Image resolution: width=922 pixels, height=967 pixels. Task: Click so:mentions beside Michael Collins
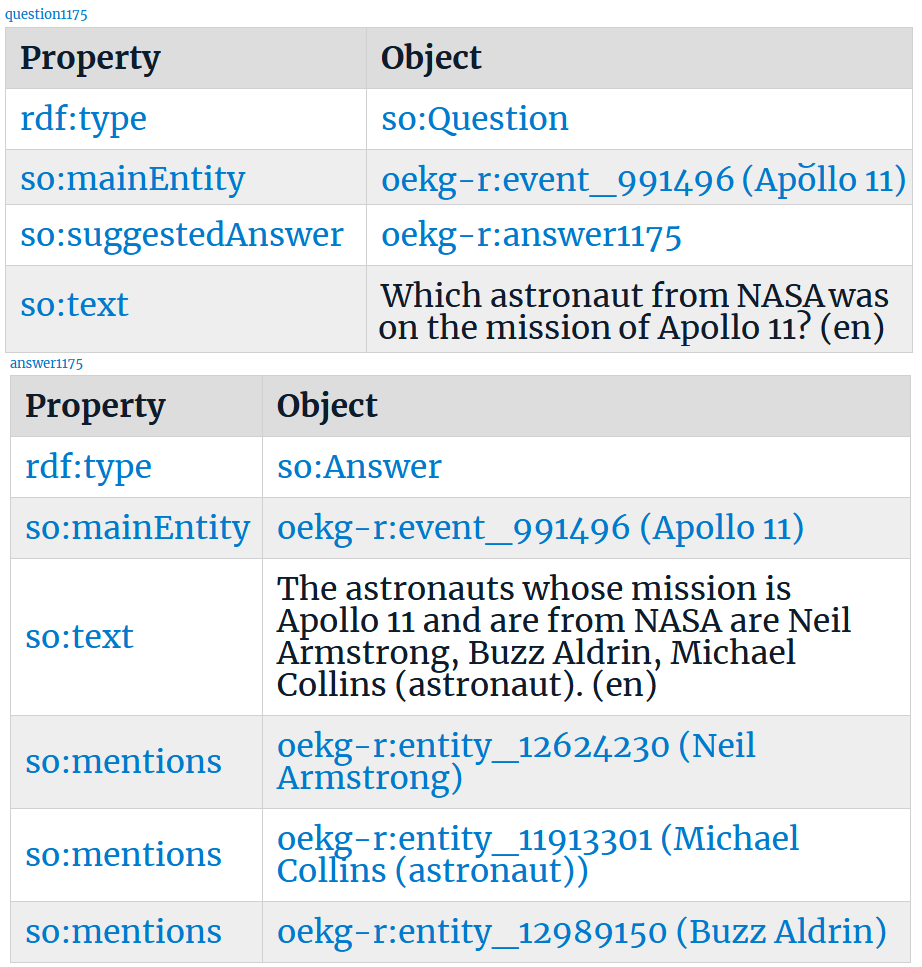tap(123, 855)
